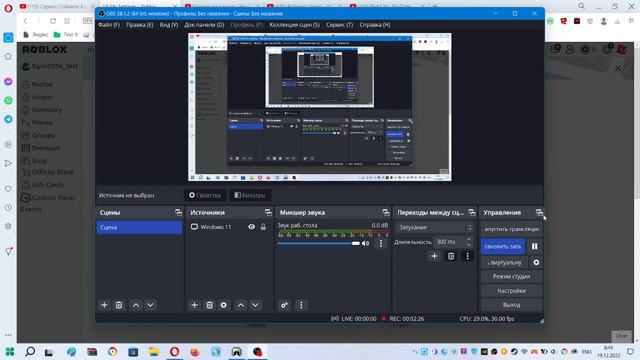640x360 pixels.
Task: Open mixer panel three-dot menu at bottom
Action: point(301,305)
